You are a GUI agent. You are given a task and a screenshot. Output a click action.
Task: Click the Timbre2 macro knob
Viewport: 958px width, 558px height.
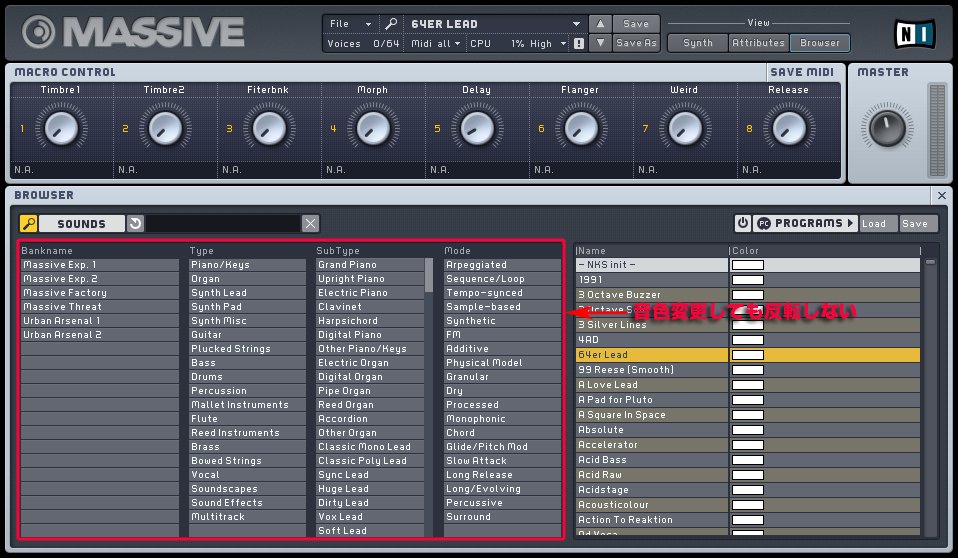pos(165,128)
